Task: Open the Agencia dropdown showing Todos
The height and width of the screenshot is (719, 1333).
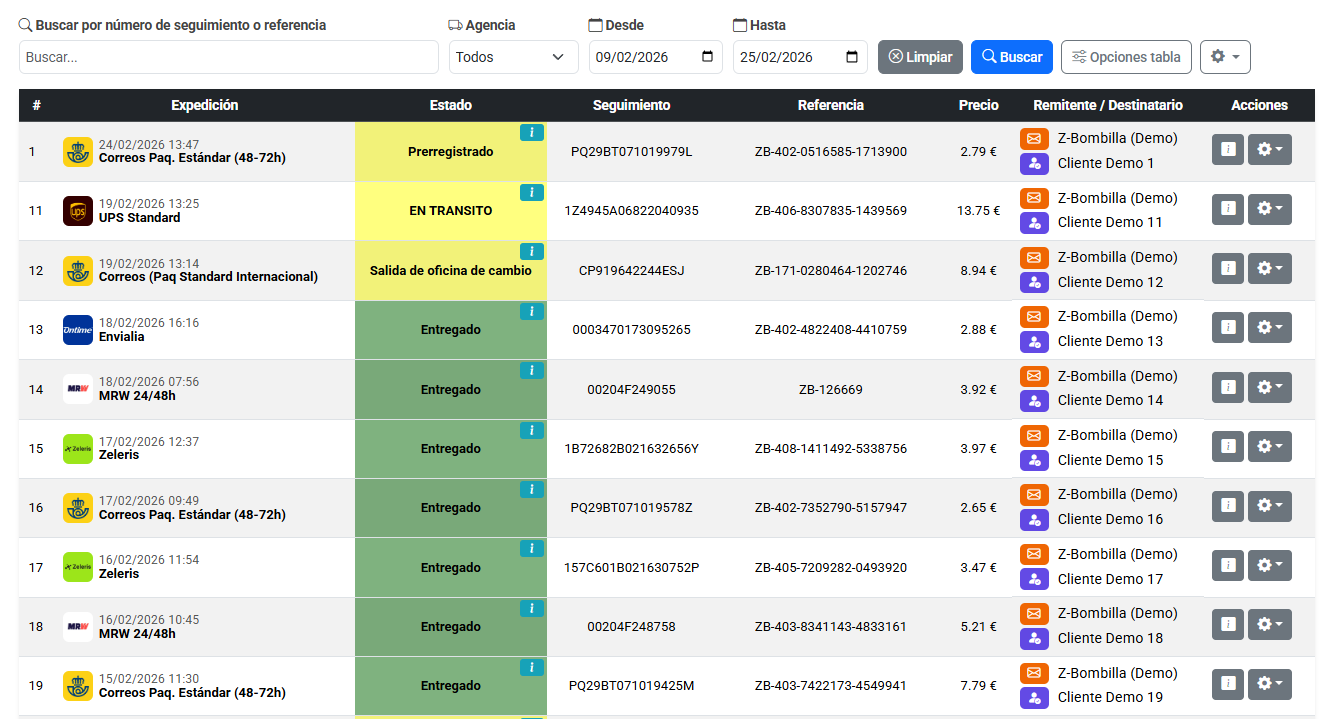Action: tap(513, 57)
